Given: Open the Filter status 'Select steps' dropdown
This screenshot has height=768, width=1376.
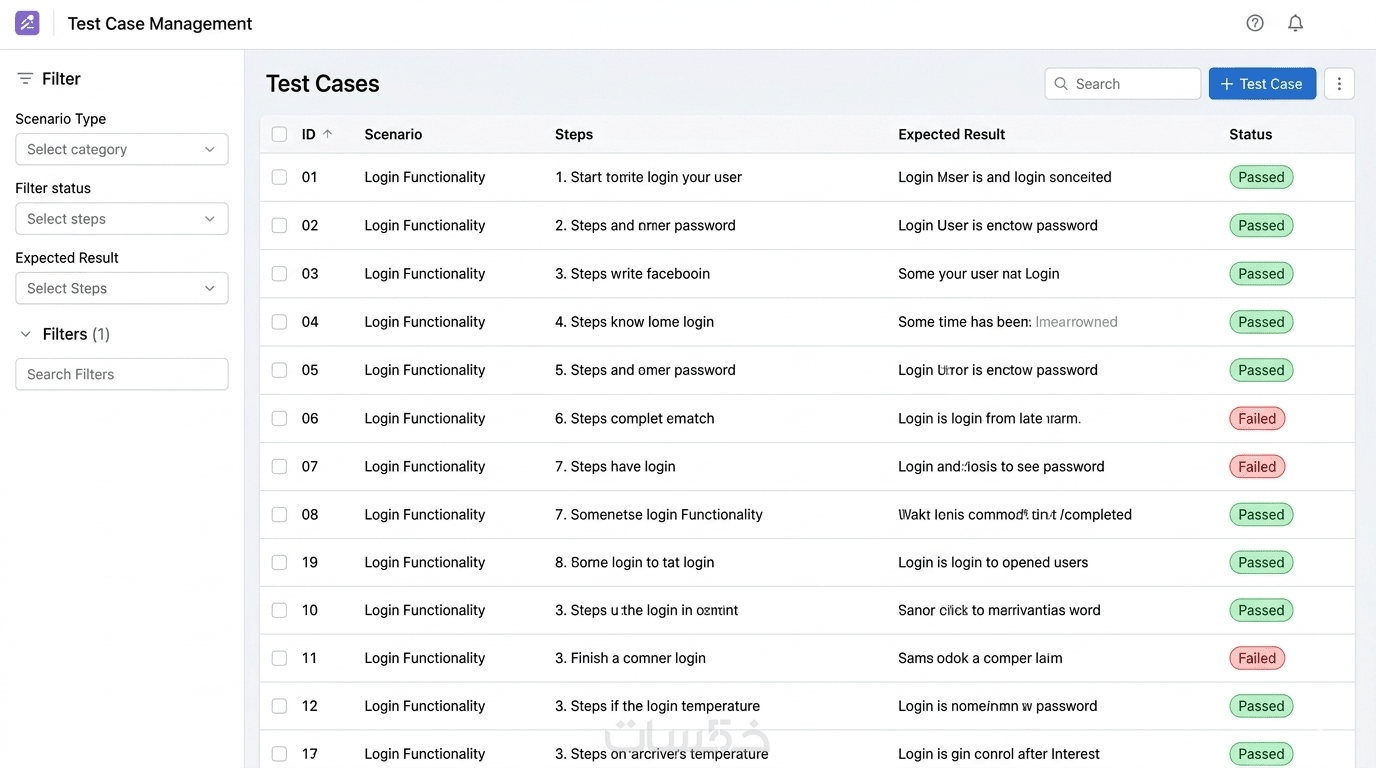Looking at the screenshot, I should pyautogui.click(x=122, y=219).
